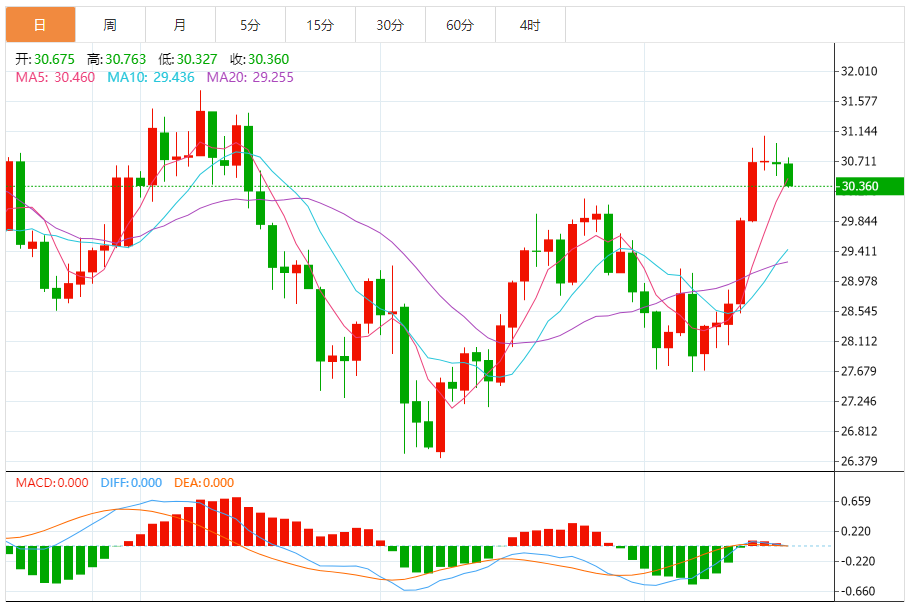Click the 29.411 price axis label
The width and height of the screenshot is (910, 602).
(859, 251)
